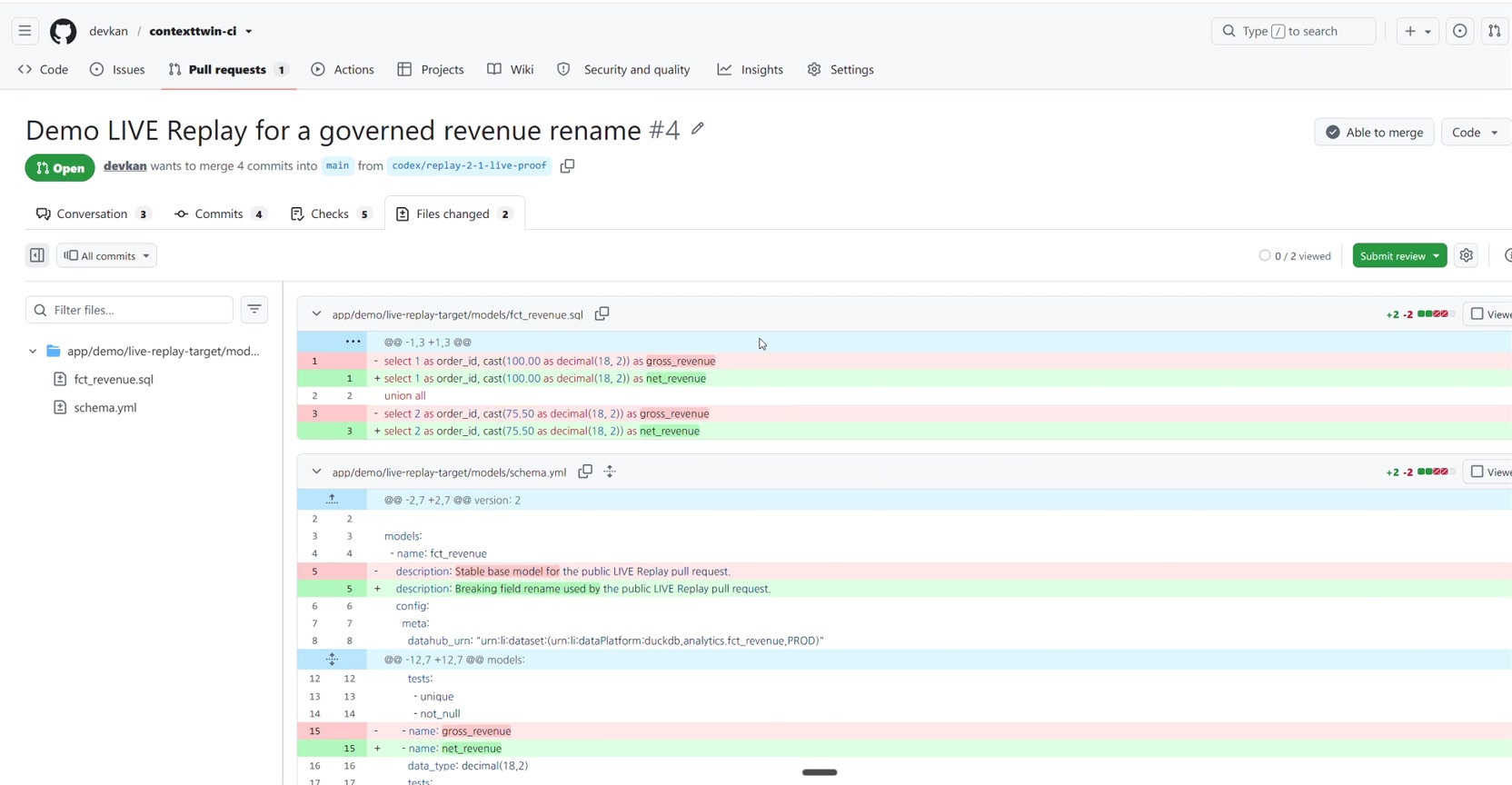Expand all lines in schema.yml diff

(610, 472)
